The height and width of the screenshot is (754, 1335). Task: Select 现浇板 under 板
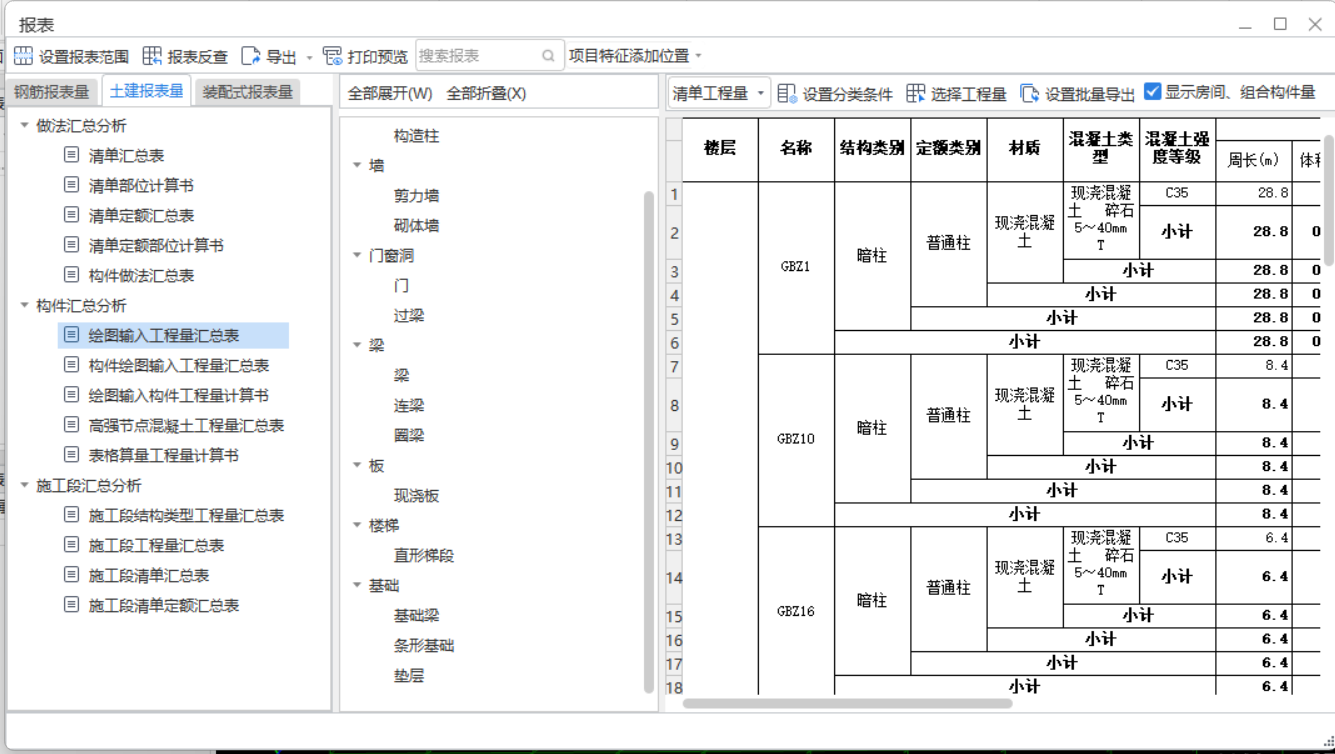pyautogui.click(x=416, y=496)
